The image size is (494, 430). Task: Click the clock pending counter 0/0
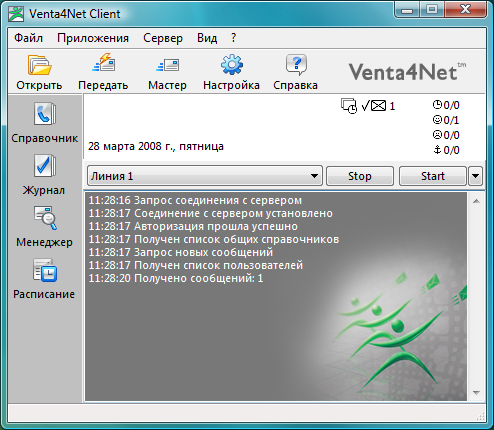tap(446, 105)
